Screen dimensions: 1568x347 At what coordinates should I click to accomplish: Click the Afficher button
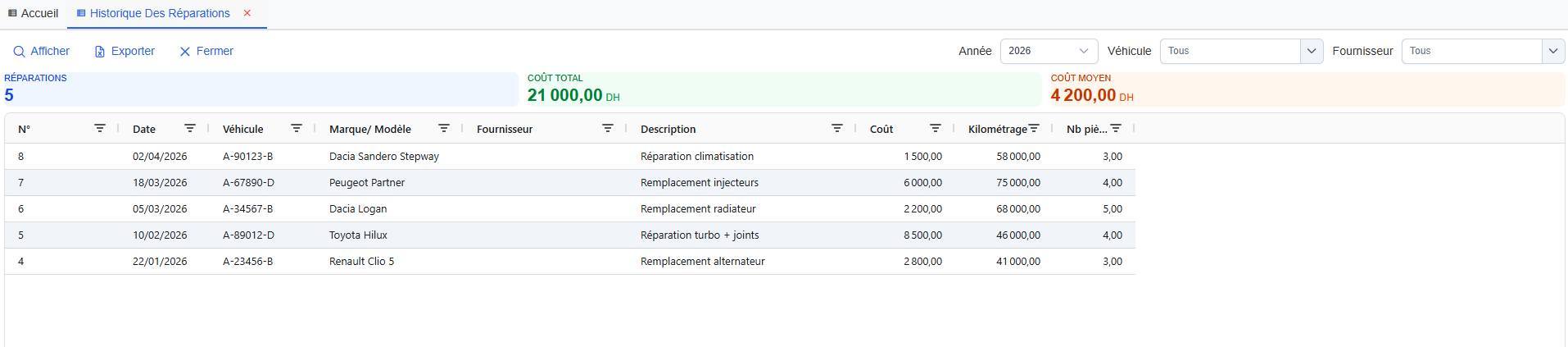pyautogui.click(x=42, y=51)
